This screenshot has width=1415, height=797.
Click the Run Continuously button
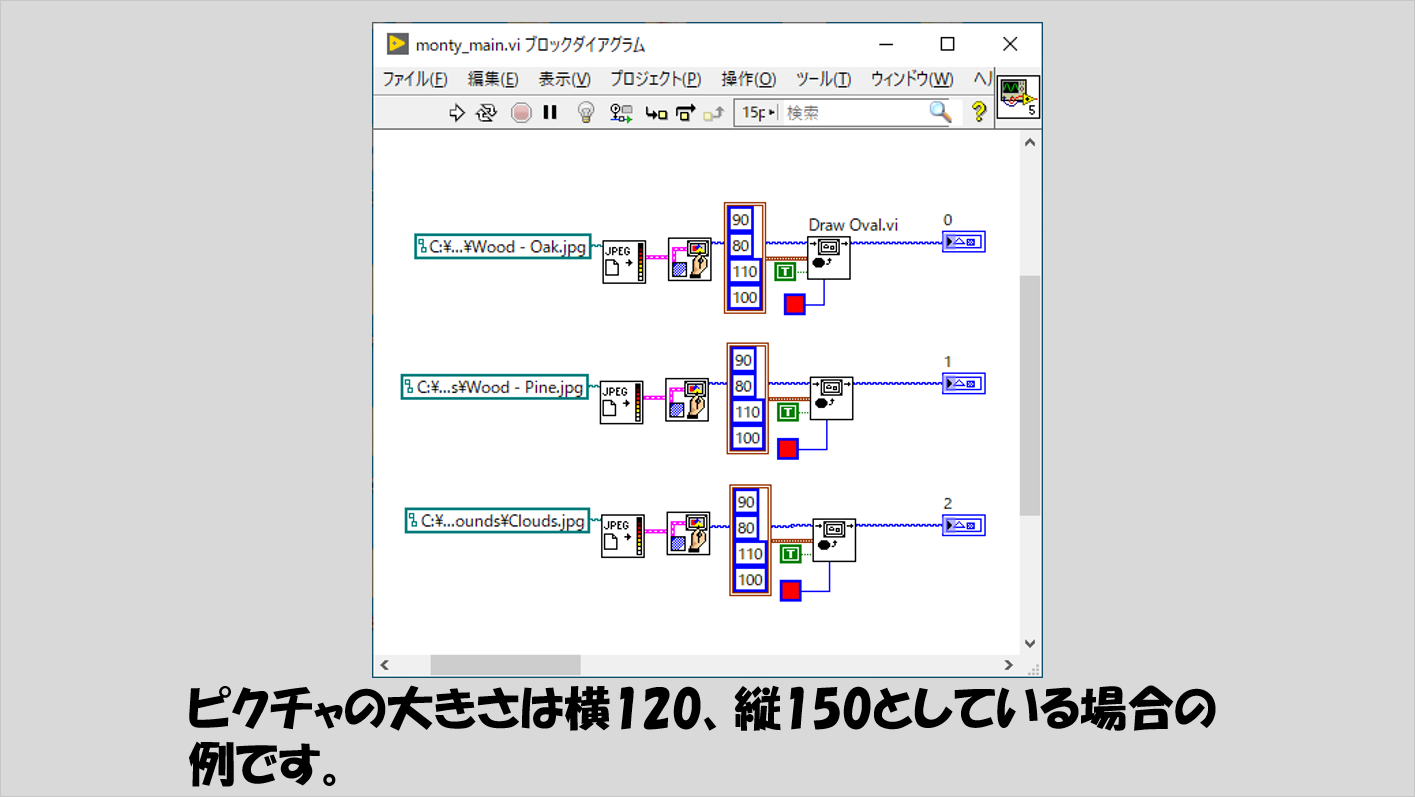(487, 113)
